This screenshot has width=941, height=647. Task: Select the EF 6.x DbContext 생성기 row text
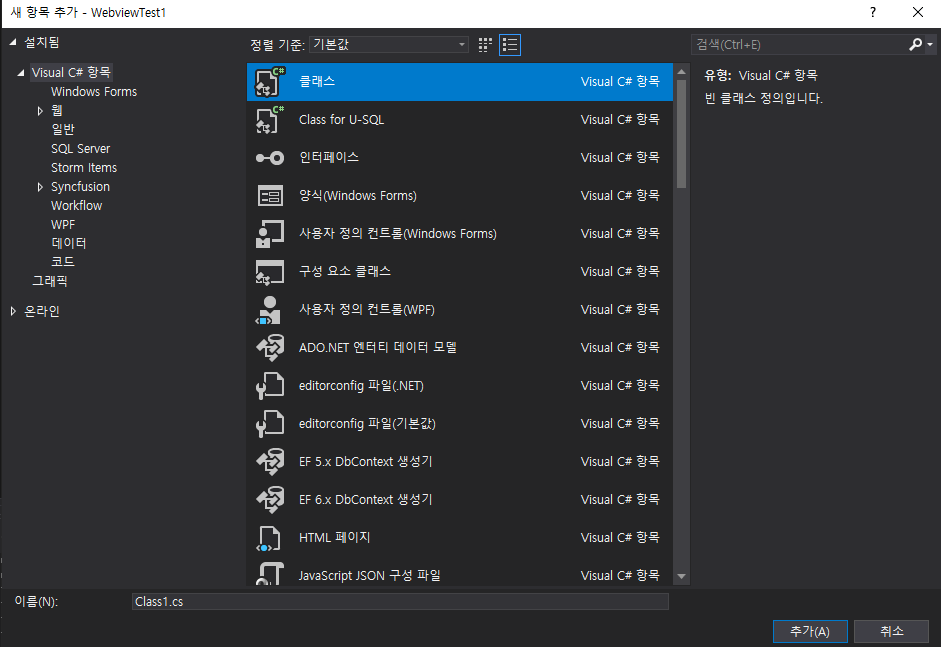tap(365, 499)
